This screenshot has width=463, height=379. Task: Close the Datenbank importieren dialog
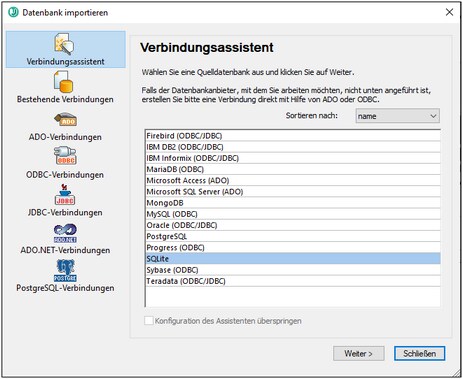(449, 12)
